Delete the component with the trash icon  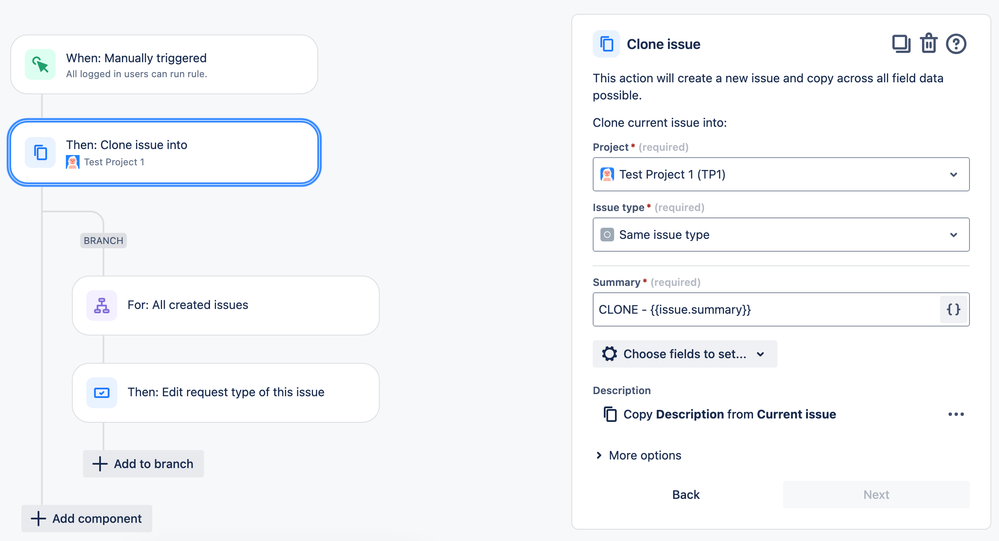[928, 43]
